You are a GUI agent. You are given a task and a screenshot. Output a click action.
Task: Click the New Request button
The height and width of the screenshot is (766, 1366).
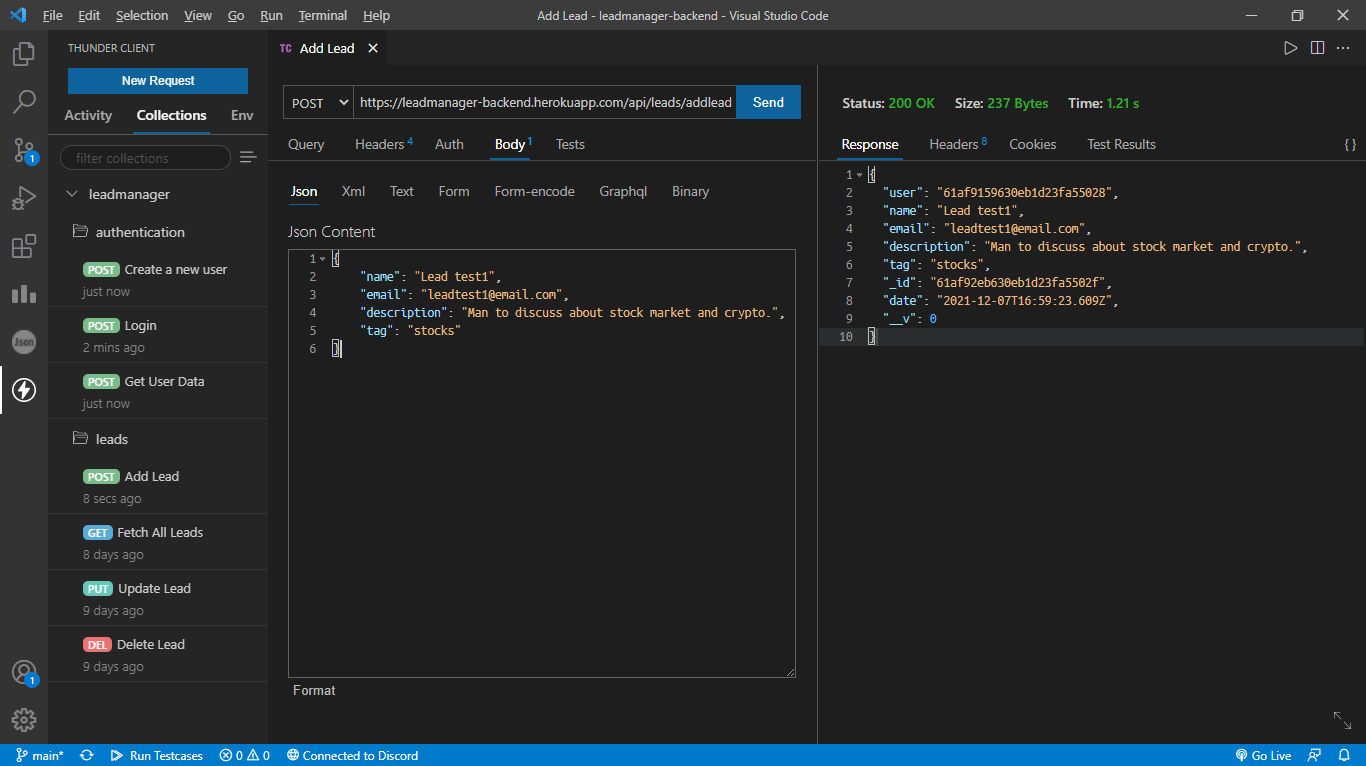158,81
